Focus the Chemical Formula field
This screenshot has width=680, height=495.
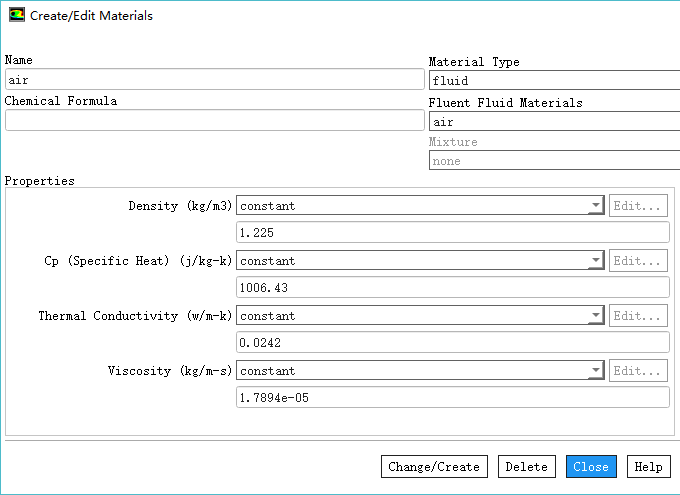pyautogui.click(x=214, y=120)
